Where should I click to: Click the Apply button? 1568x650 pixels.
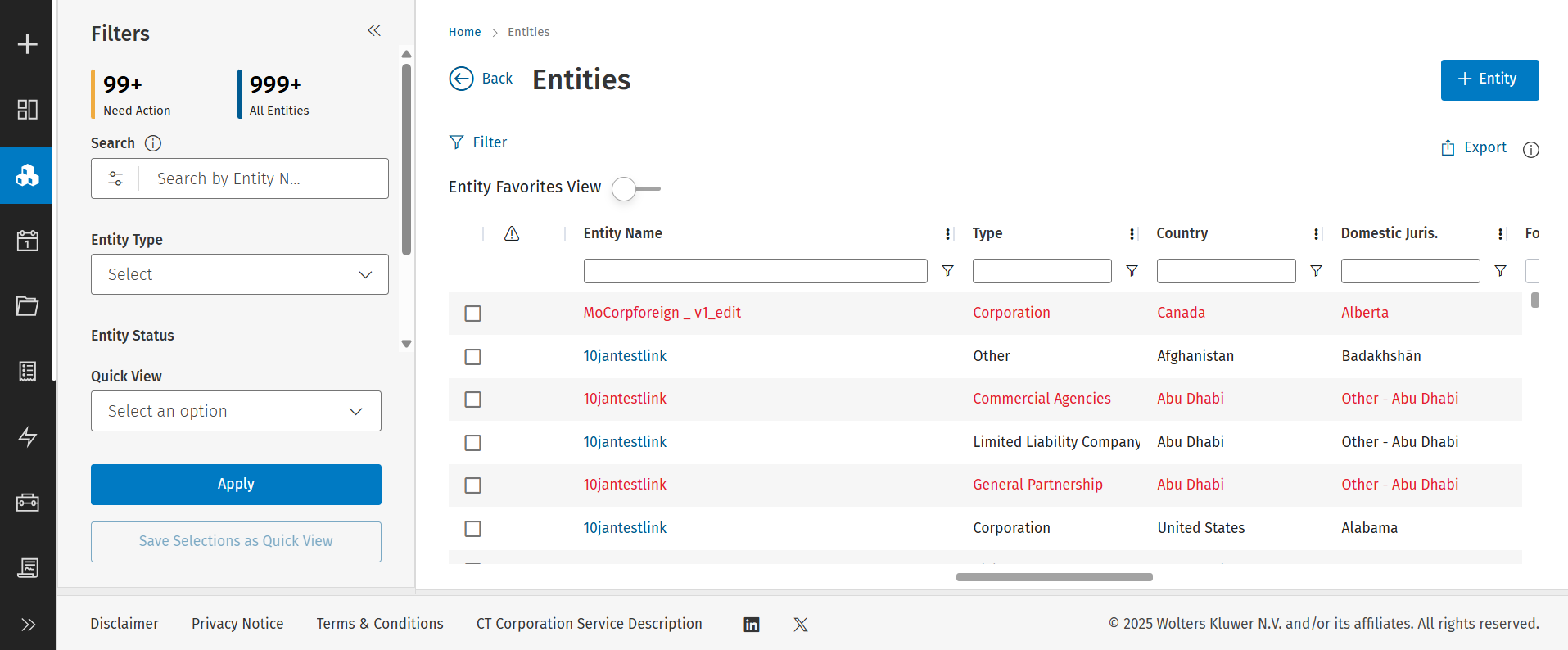click(x=236, y=485)
